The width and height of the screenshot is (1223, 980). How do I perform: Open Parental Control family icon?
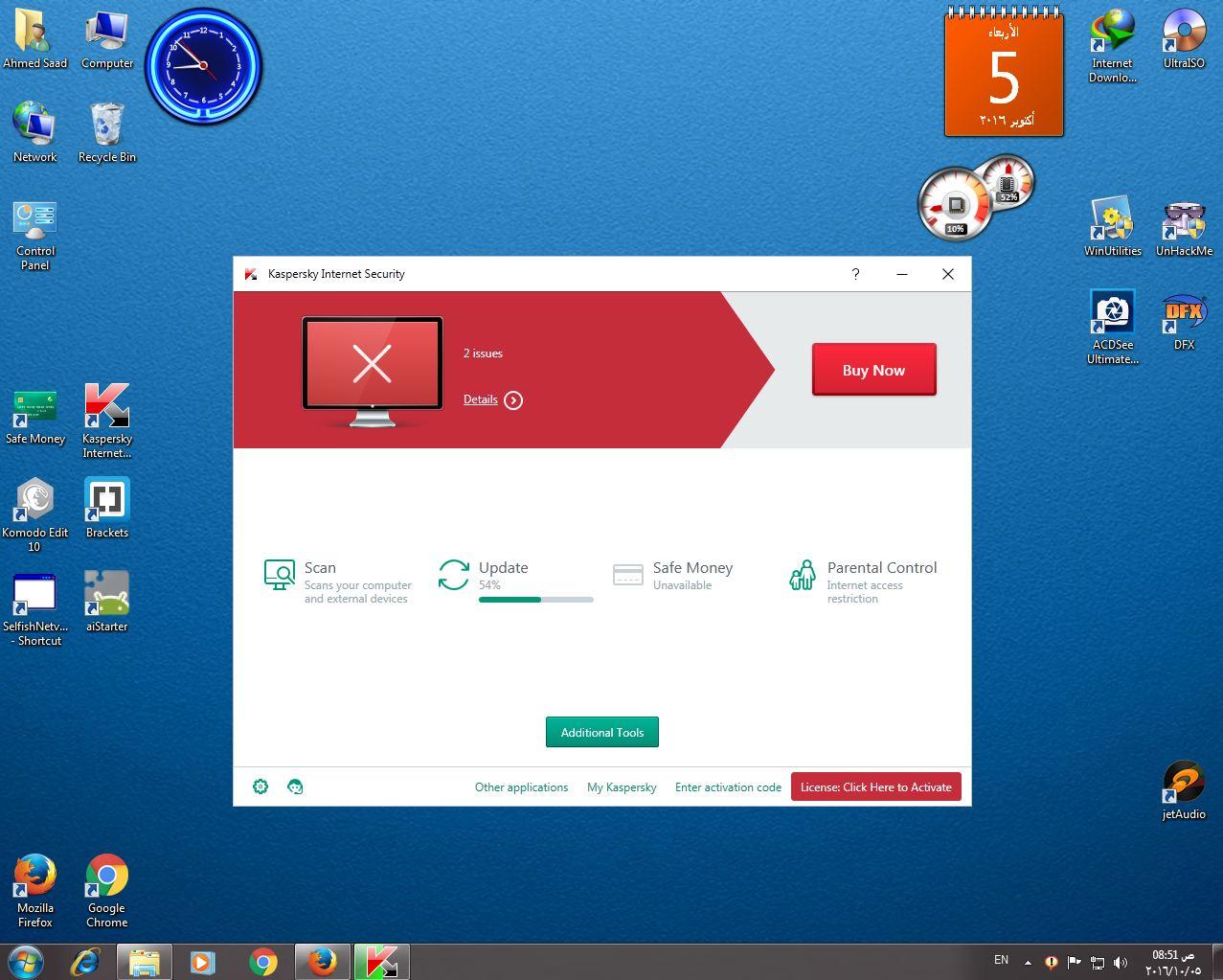coord(803,575)
